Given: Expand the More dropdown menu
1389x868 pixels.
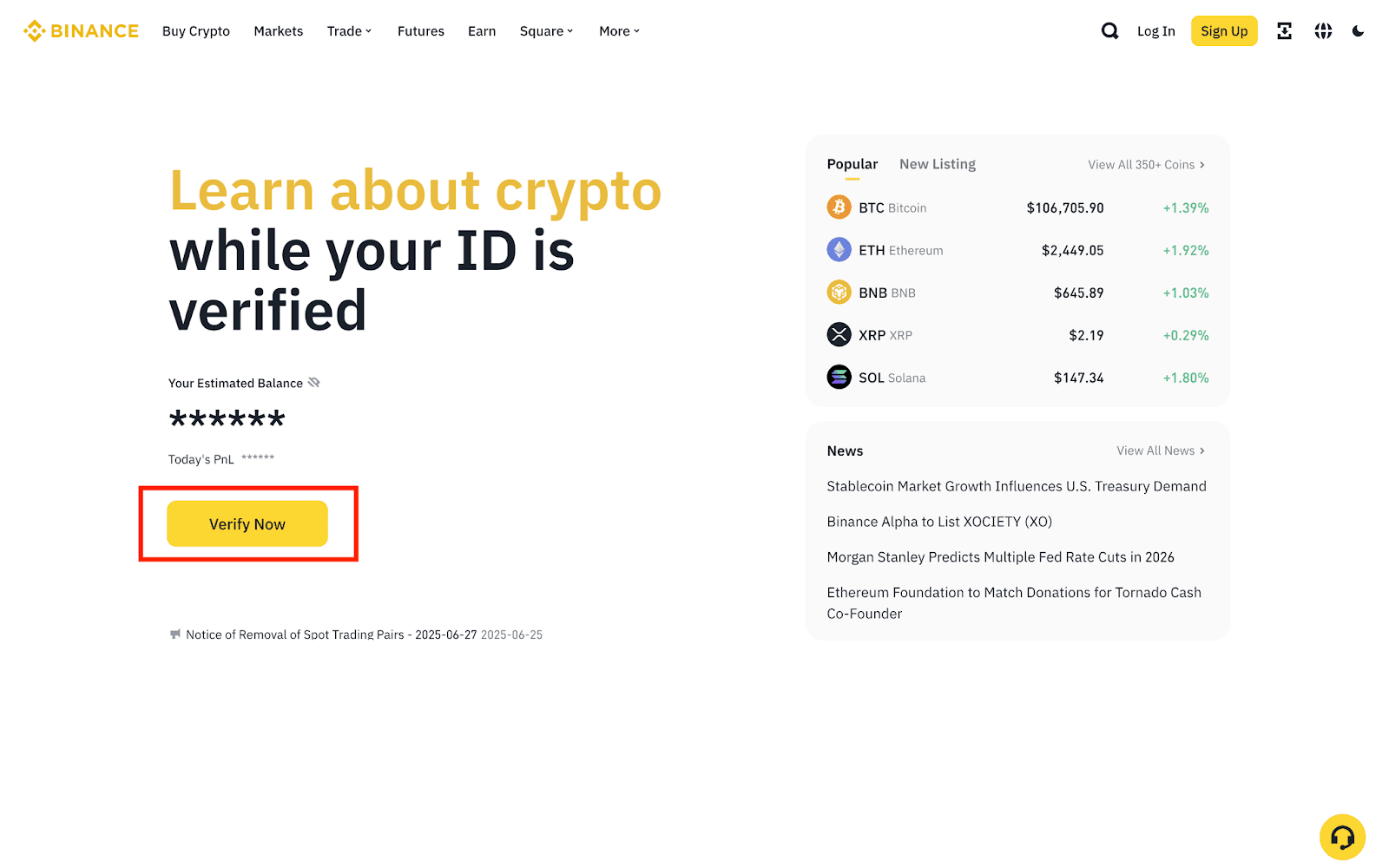Looking at the screenshot, I should point(619,31).
